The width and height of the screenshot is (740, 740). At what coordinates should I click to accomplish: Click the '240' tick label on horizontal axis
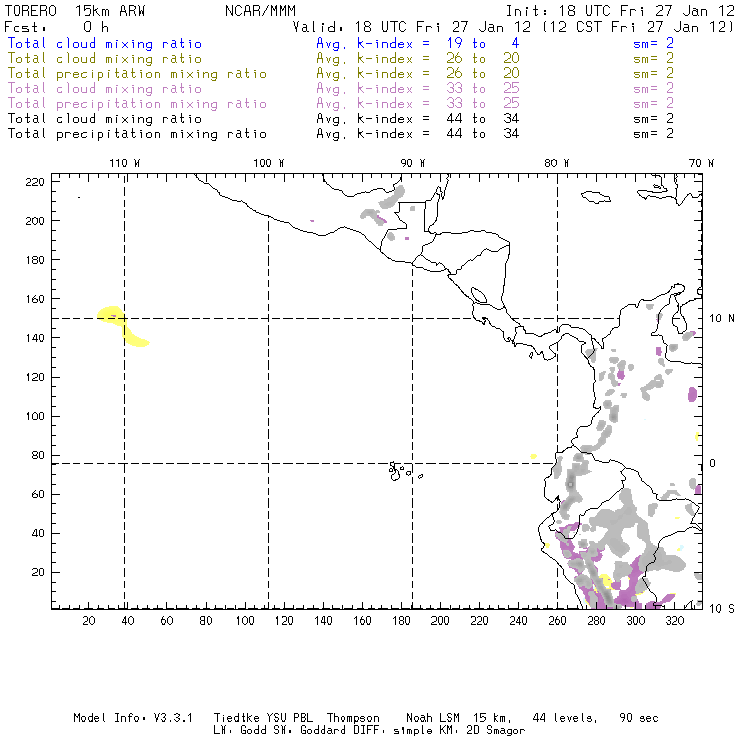click(518, 621)
